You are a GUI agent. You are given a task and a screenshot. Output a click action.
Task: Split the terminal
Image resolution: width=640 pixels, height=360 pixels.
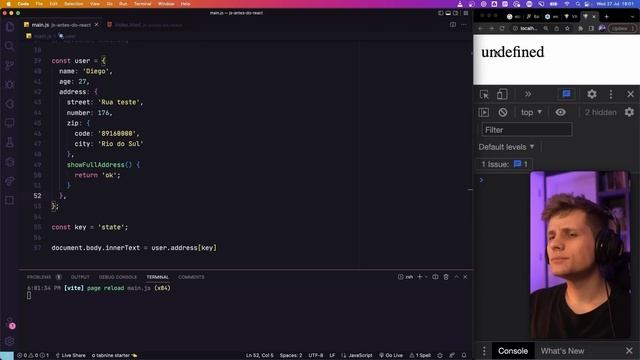coord(435,277)
